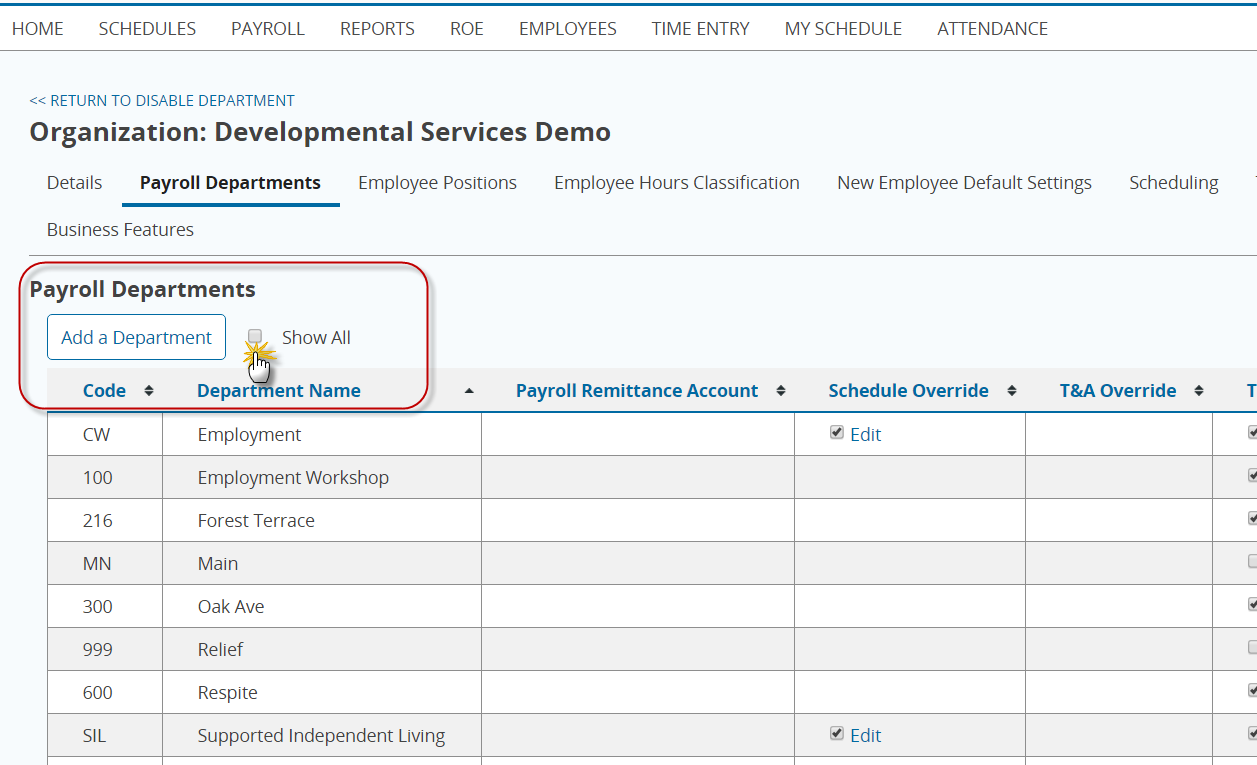Viewport: 1257px width, 765px height.
Task: Open the TIME ENTRY menu
Action: point(700,29)
